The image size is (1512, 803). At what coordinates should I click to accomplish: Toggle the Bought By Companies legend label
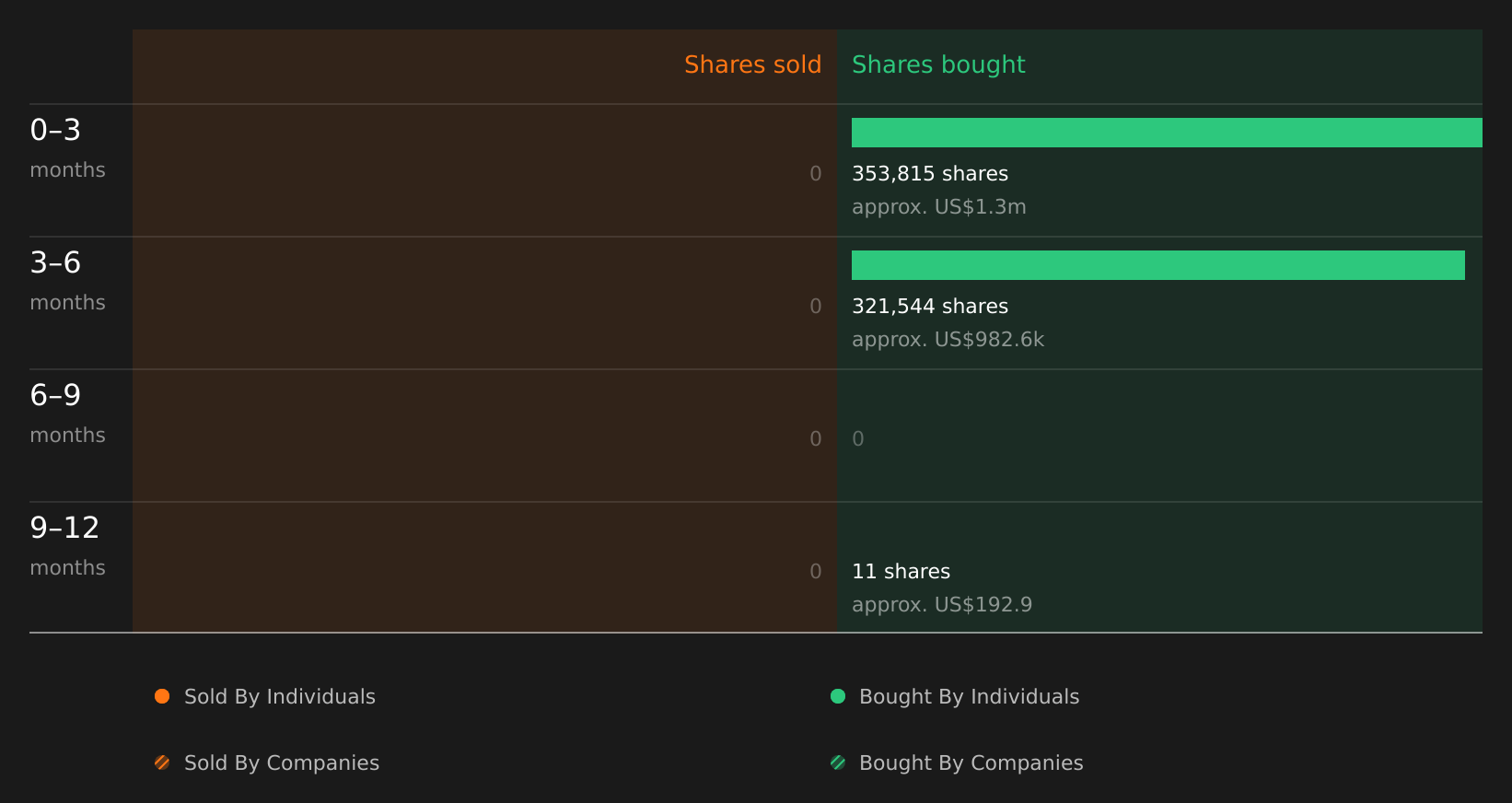point(971,763)
